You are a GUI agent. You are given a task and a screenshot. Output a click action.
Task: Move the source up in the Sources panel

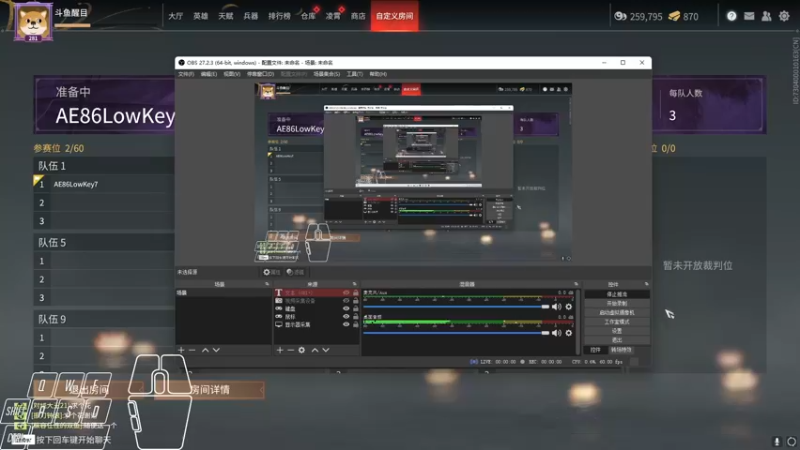(x=315, y=350)
